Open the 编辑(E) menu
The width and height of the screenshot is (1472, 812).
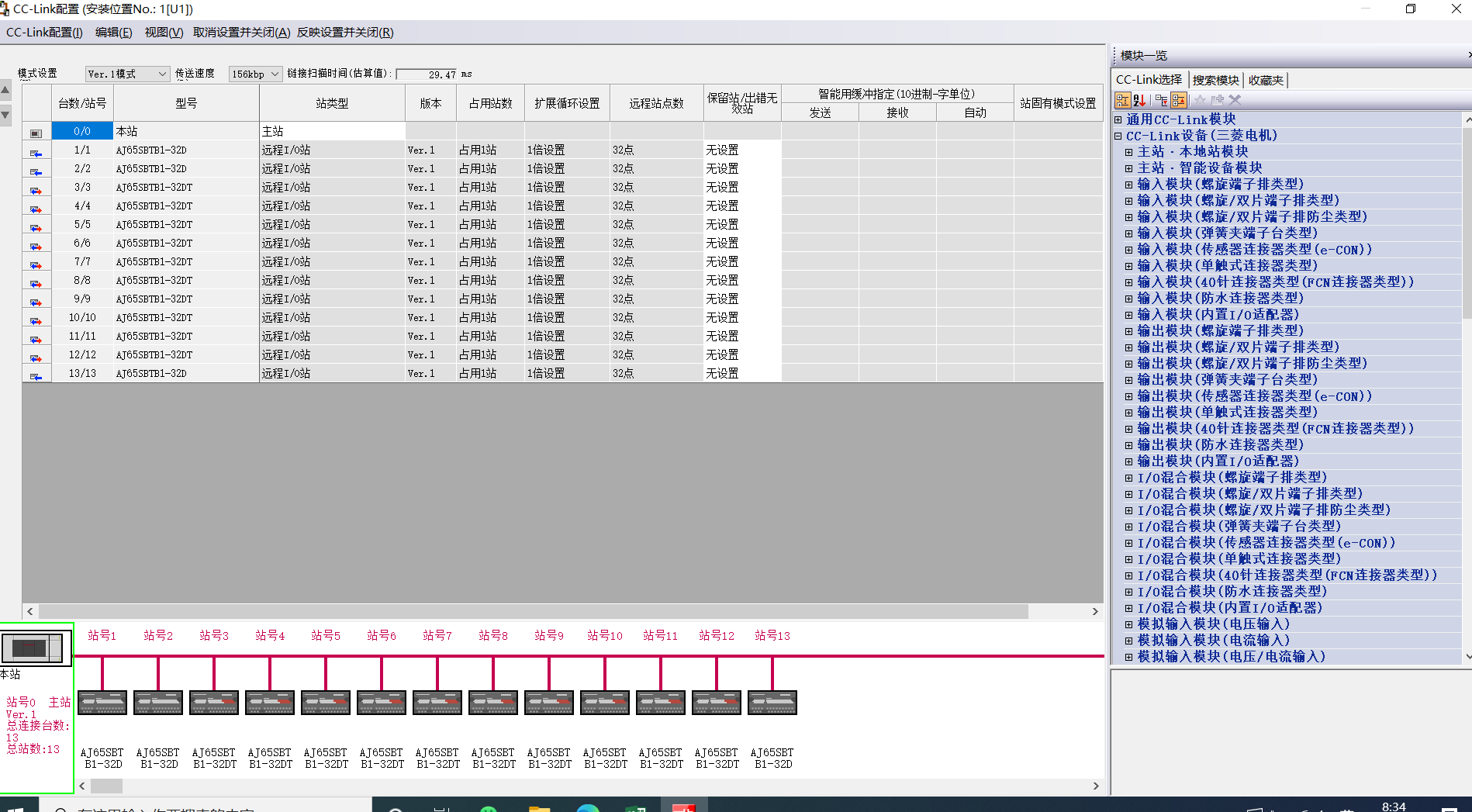pyautogui.click(x=113, y=33)
